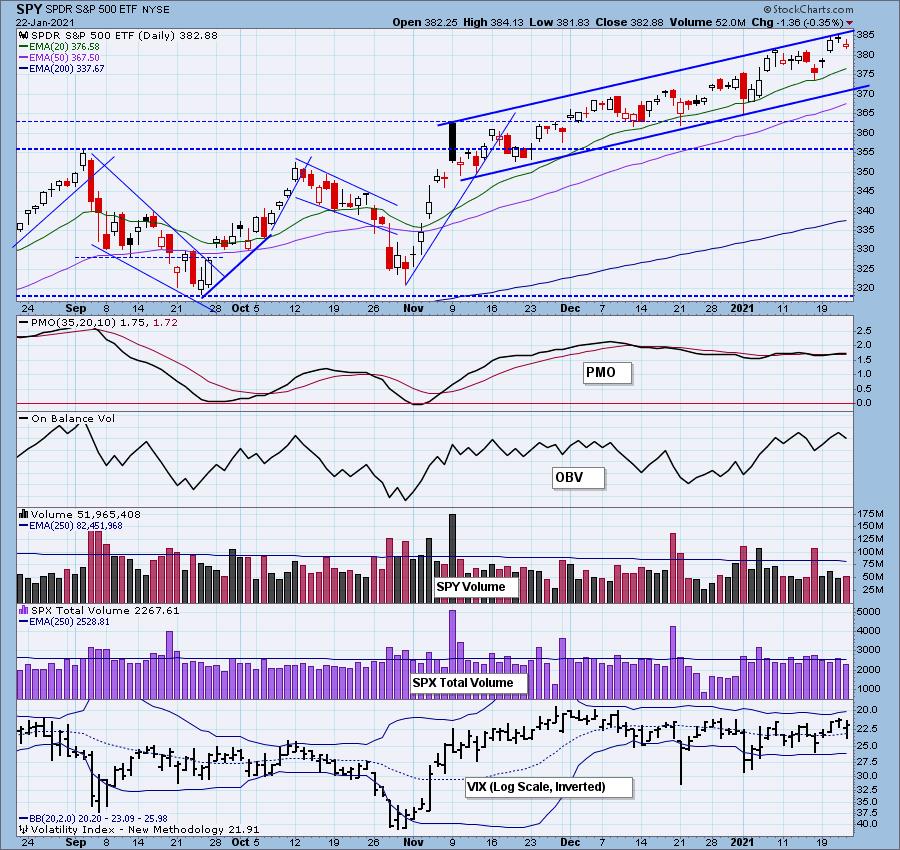
Task: Click the SPY ticker symbol in the header
Action: (x=28, y=9)
